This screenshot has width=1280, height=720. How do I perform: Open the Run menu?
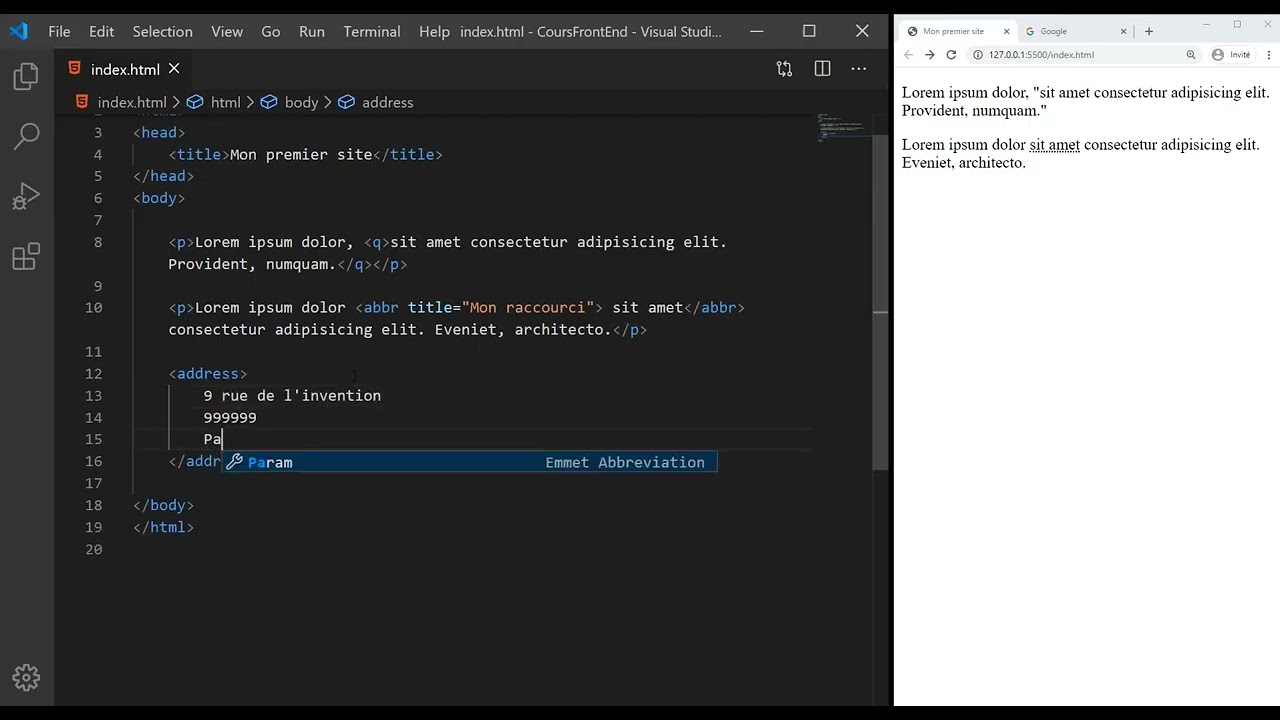pos(312,31)
